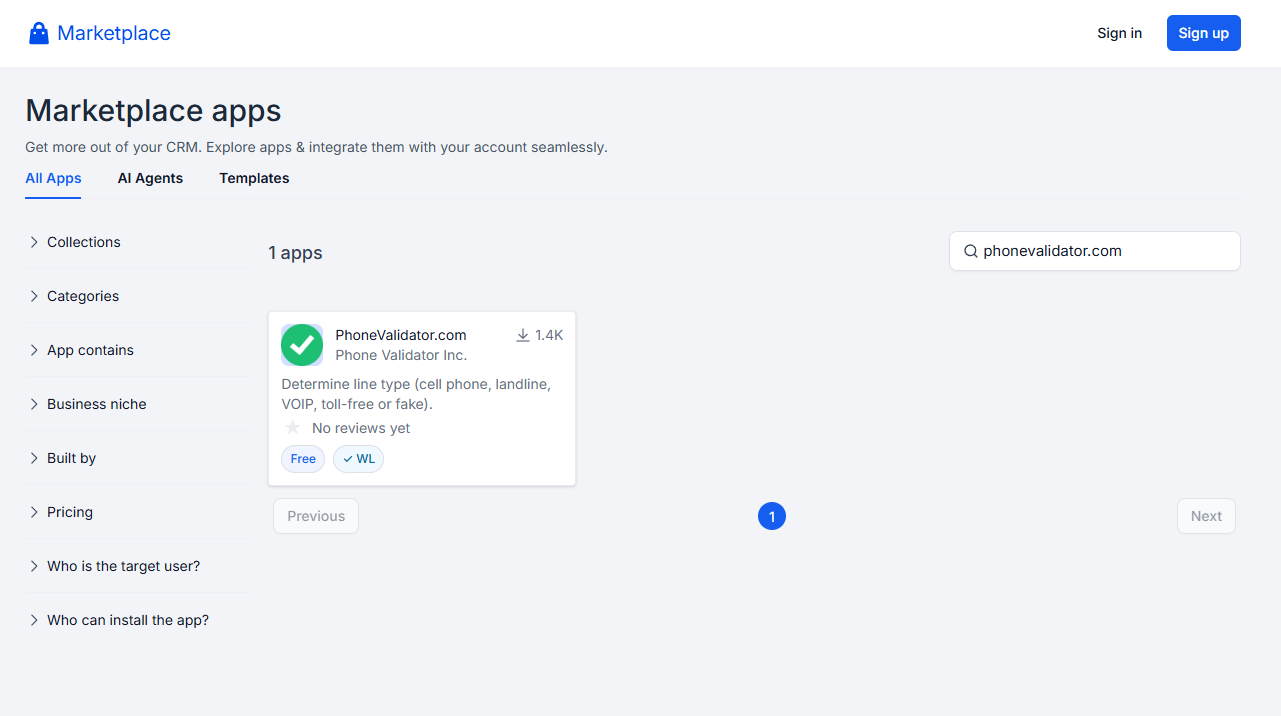Go to the Previous page
1281x716 pixels.
[x=316, y=516]
